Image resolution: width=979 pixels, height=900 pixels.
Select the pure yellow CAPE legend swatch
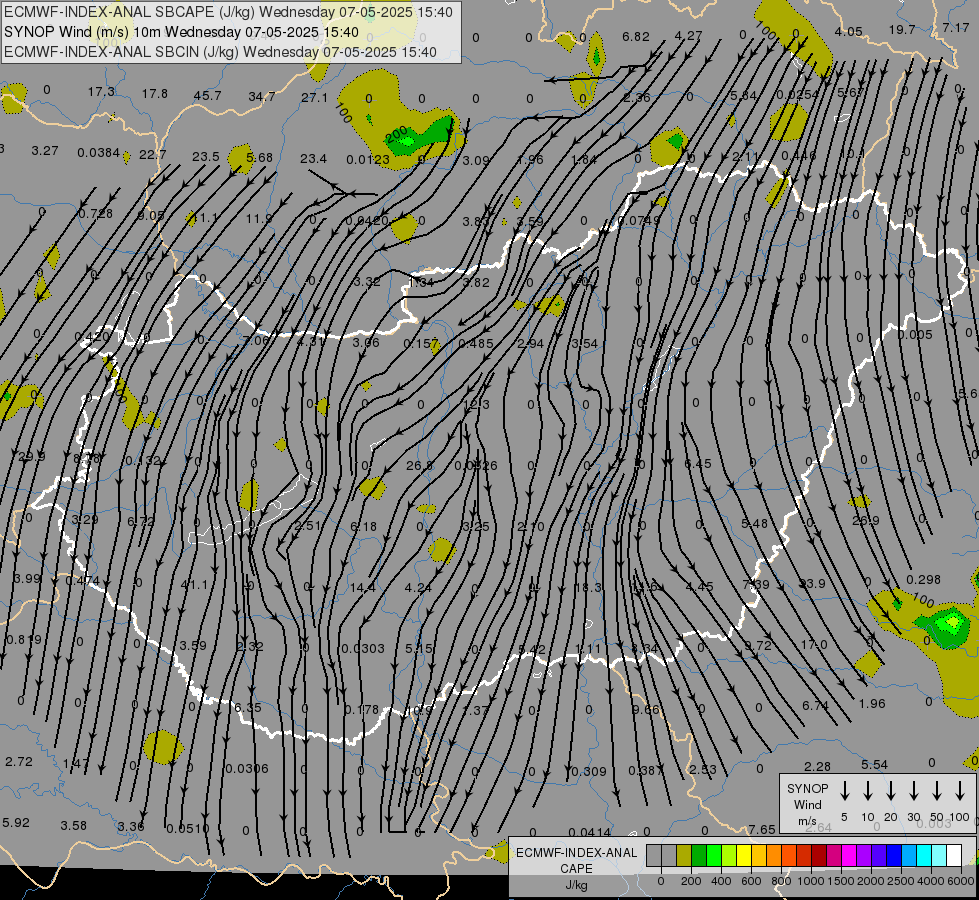tap(744, 855)
